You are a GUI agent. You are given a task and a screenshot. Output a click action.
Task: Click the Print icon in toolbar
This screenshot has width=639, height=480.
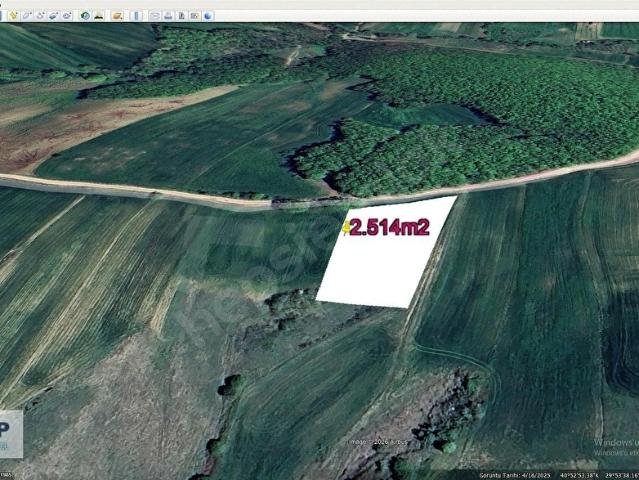[168, 15]
